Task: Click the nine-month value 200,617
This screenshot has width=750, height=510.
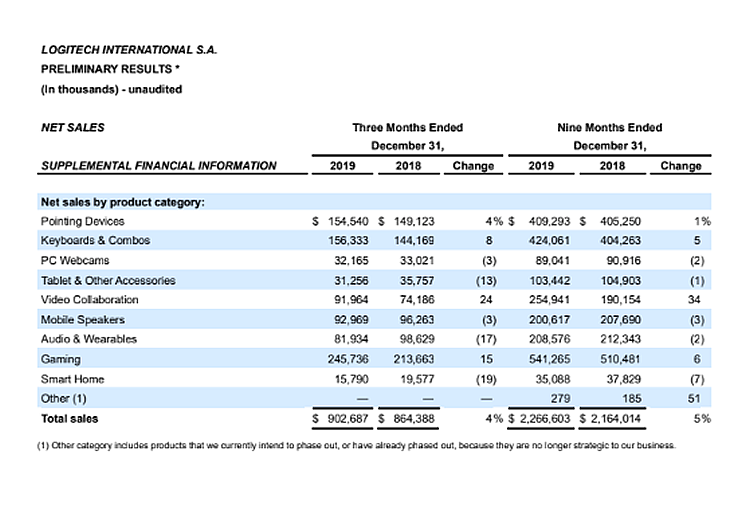Action: (x=550, y=320)
